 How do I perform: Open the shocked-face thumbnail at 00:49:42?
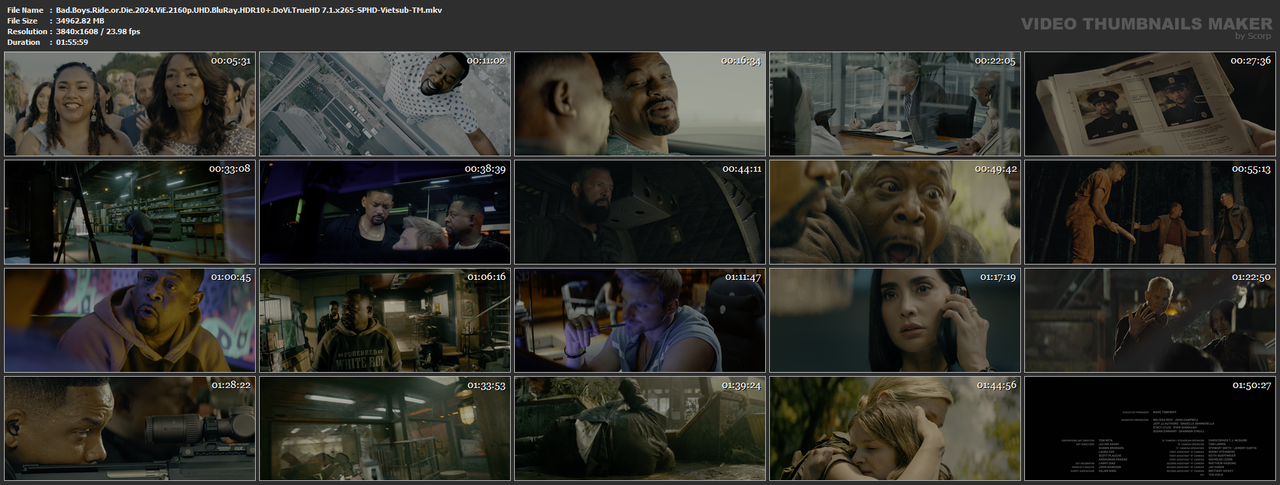coord(895,212)
